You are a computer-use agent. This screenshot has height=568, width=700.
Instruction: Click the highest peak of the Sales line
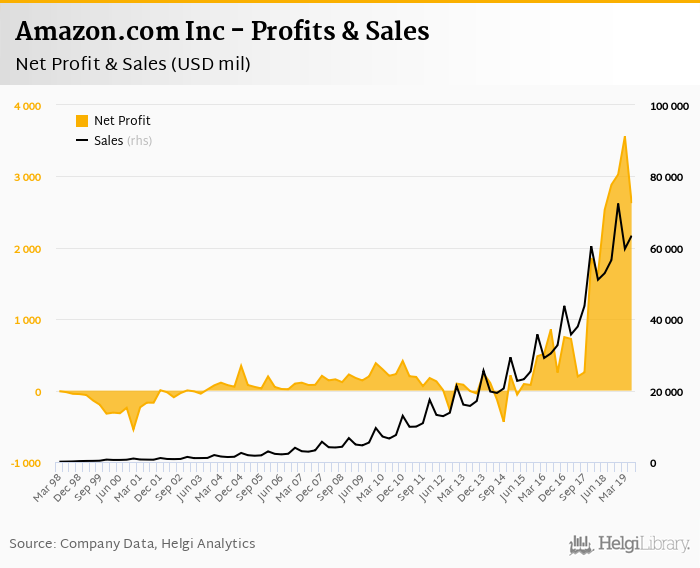(x=618, y=204)
